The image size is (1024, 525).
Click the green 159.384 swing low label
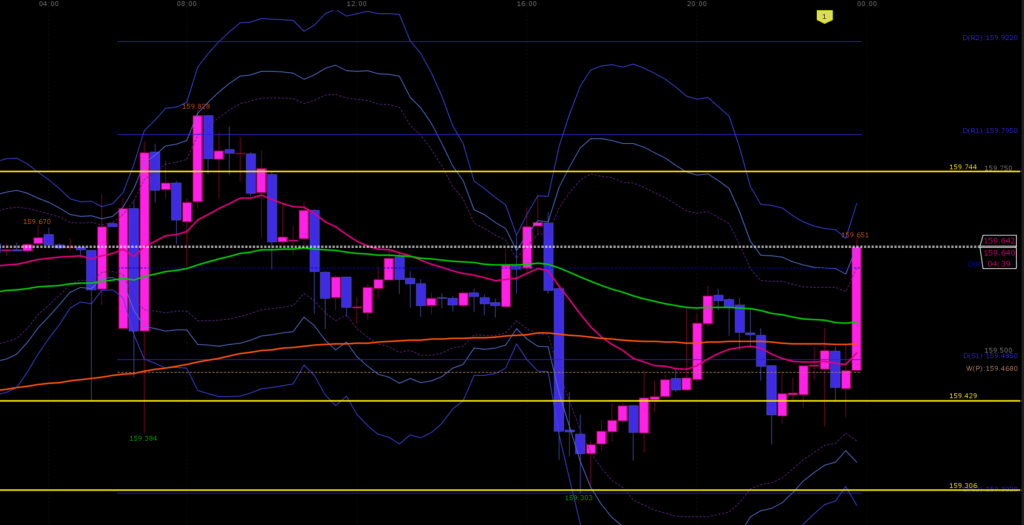pyautogui.click(x=143, y=439)
